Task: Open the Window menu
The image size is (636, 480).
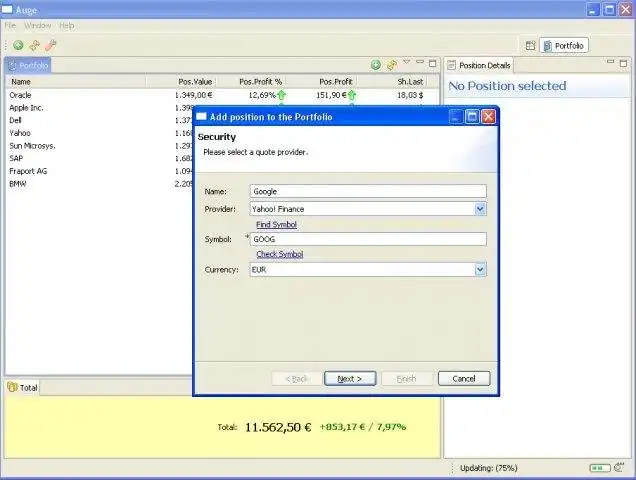Action: pyautogui.click(x=38, y=26)
